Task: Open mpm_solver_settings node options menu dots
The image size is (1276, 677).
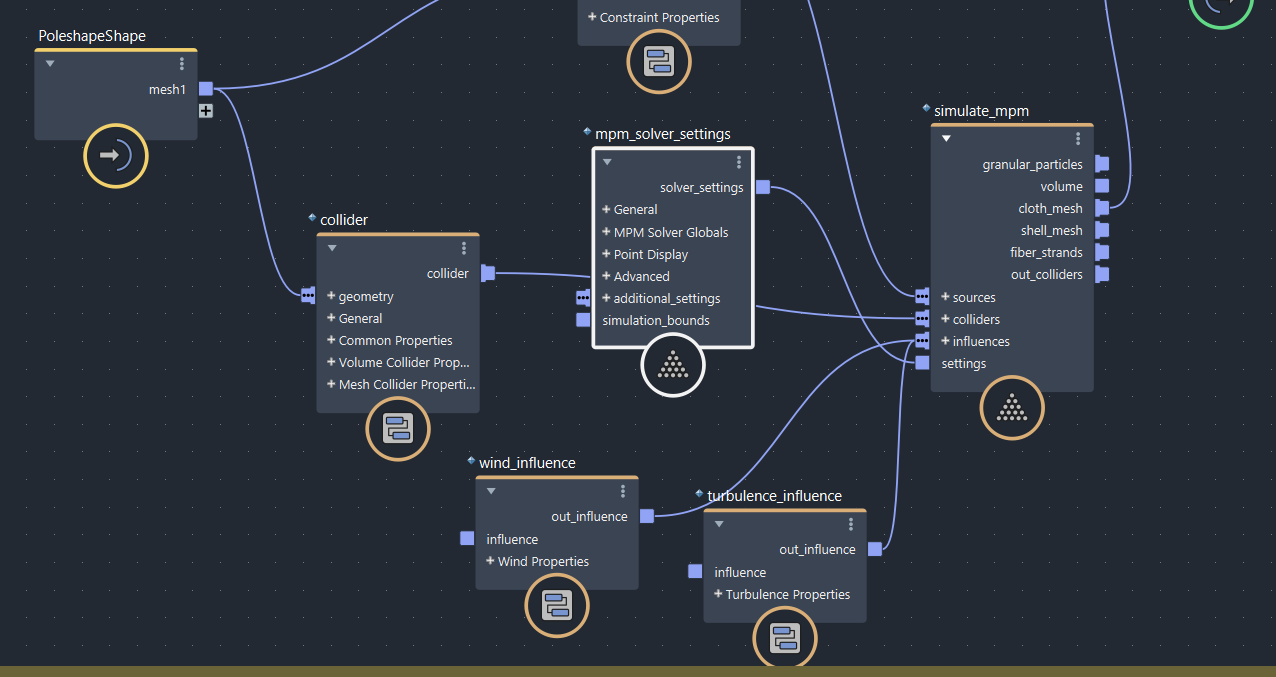Action: (739, 162)
